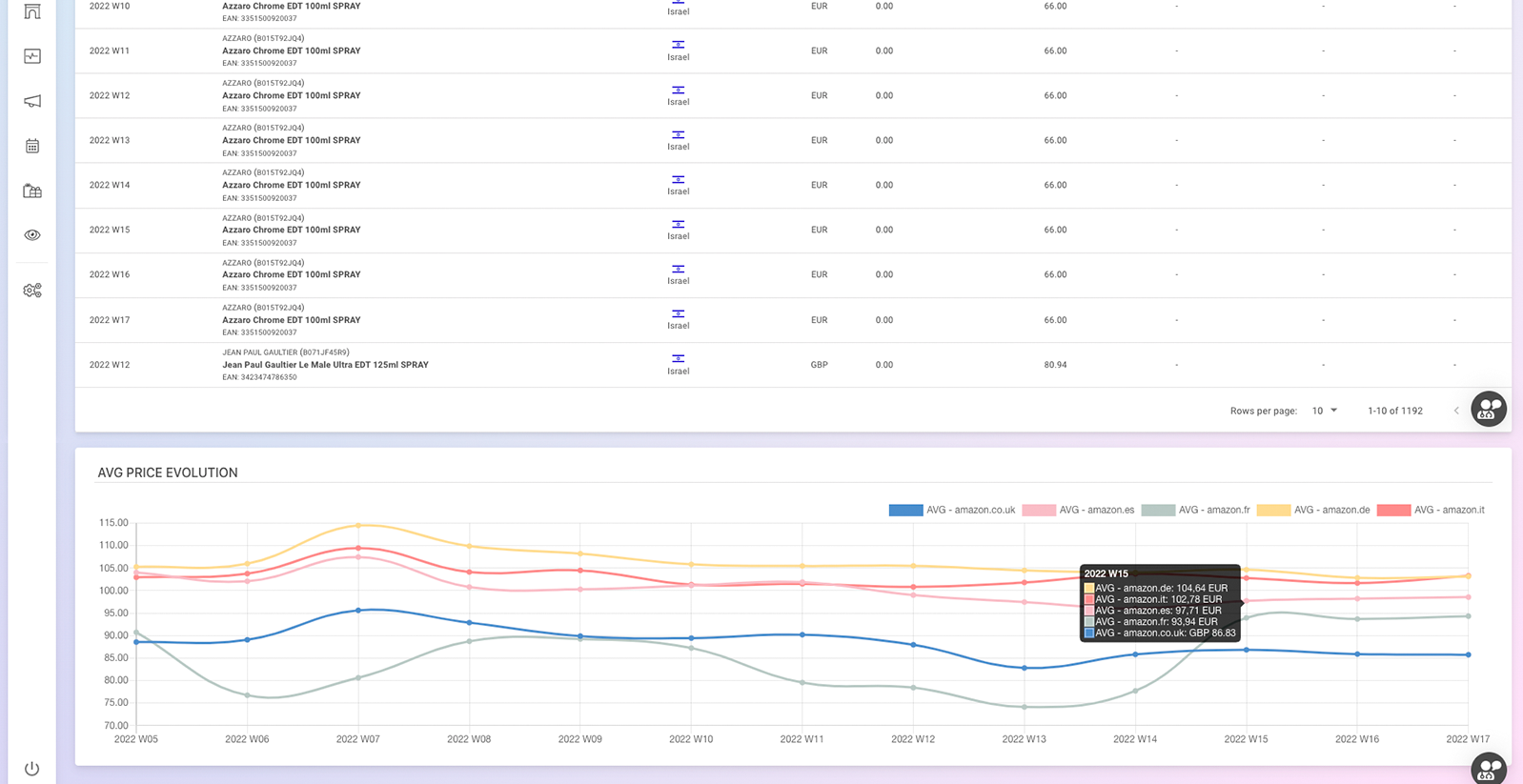Click the megaphone campaigns icon

32,101
